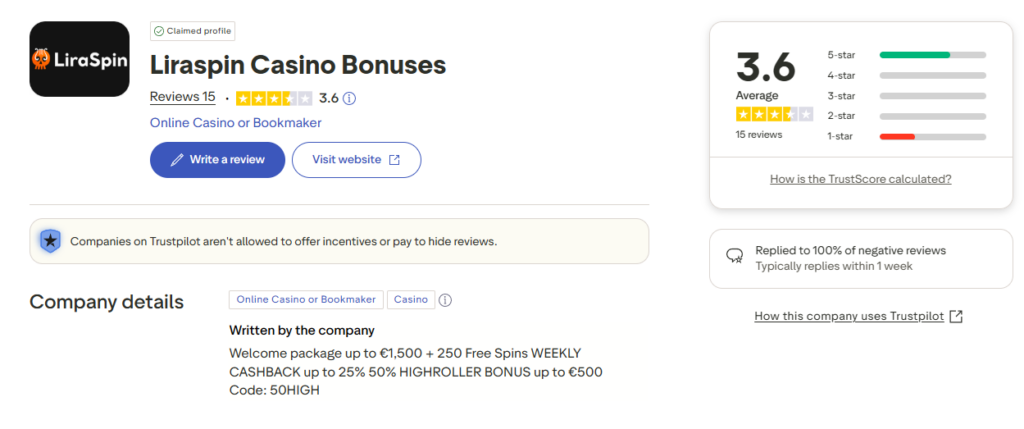Open the Reviews 15 link

(182, 97)
